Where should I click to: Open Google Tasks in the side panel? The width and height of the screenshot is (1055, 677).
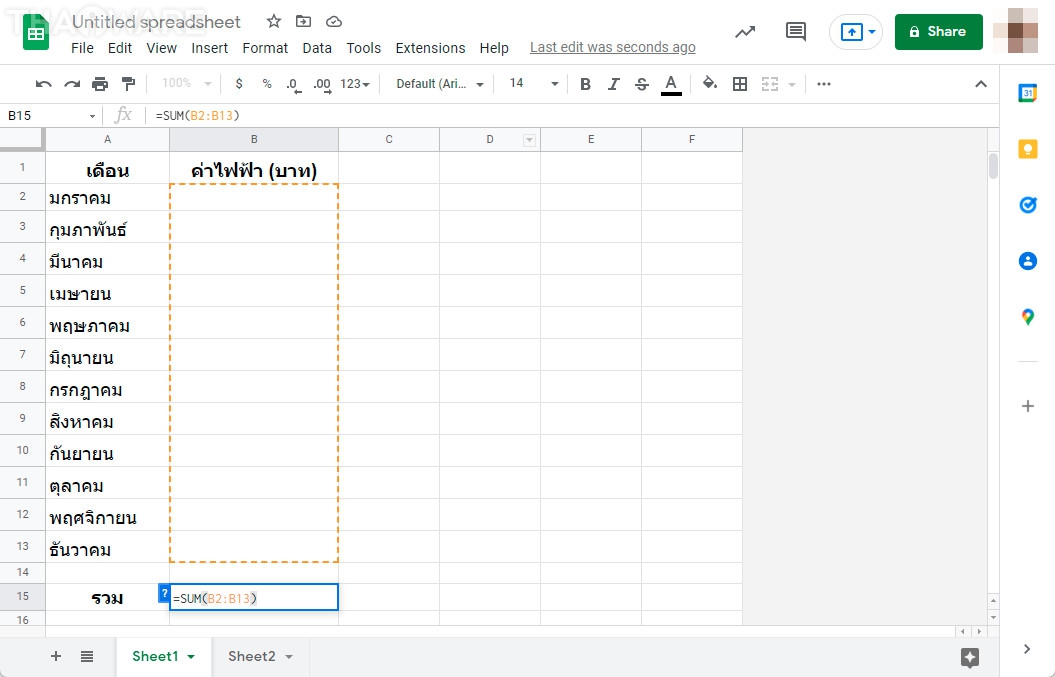[x=1027, y=205]
